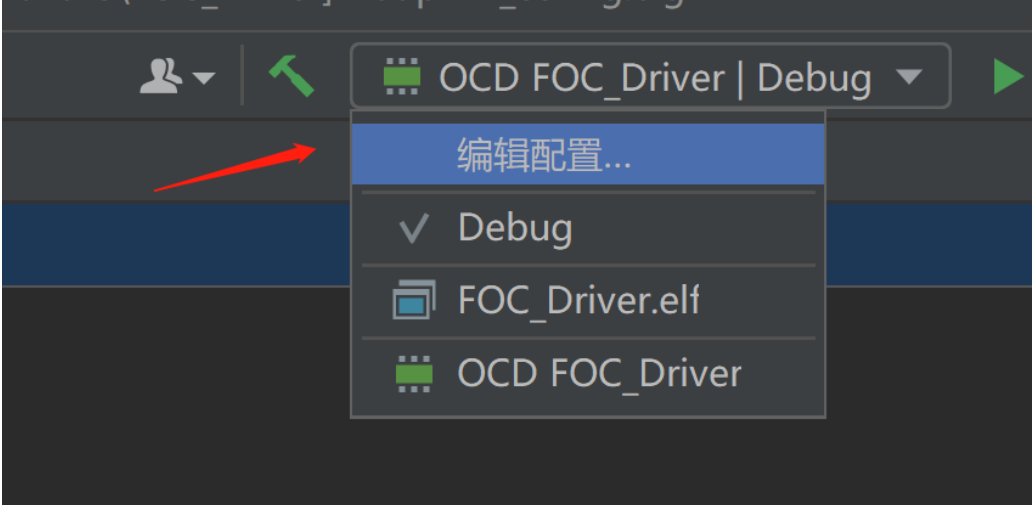Click the checkmark icon beside Debug
Screen dimensions: 1032x505
[414, 228]
